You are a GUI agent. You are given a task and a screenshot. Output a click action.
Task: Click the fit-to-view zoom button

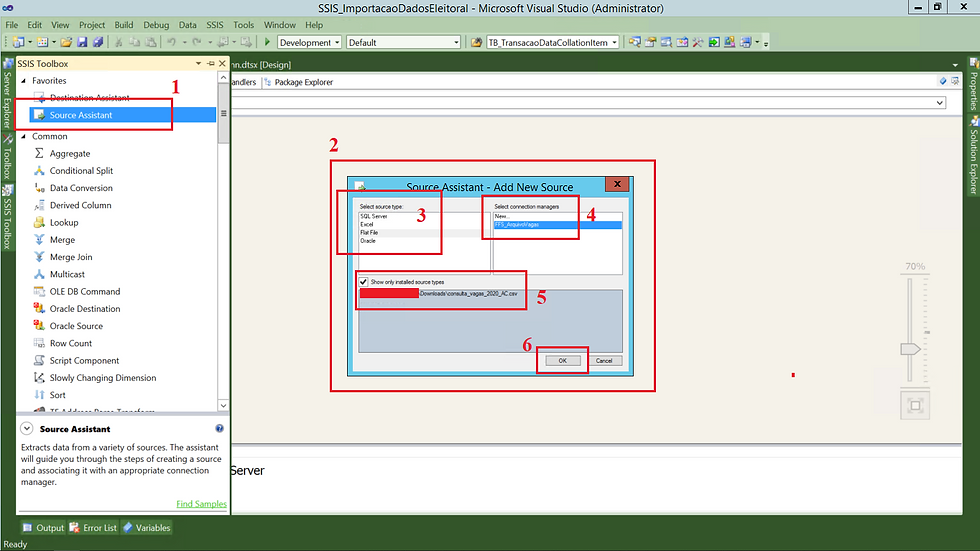coord(915,406)
